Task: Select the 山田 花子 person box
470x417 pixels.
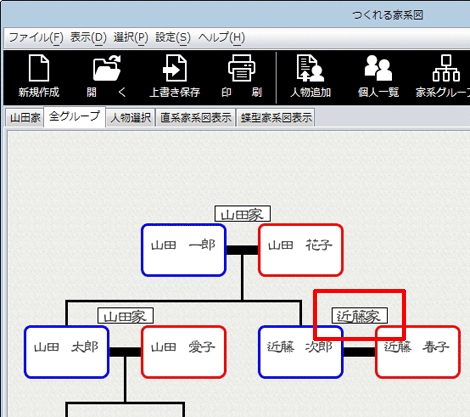Action: coord(301,250)
